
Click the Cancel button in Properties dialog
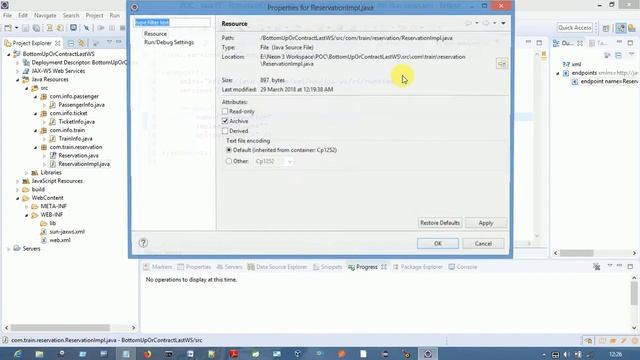point(483,243)
